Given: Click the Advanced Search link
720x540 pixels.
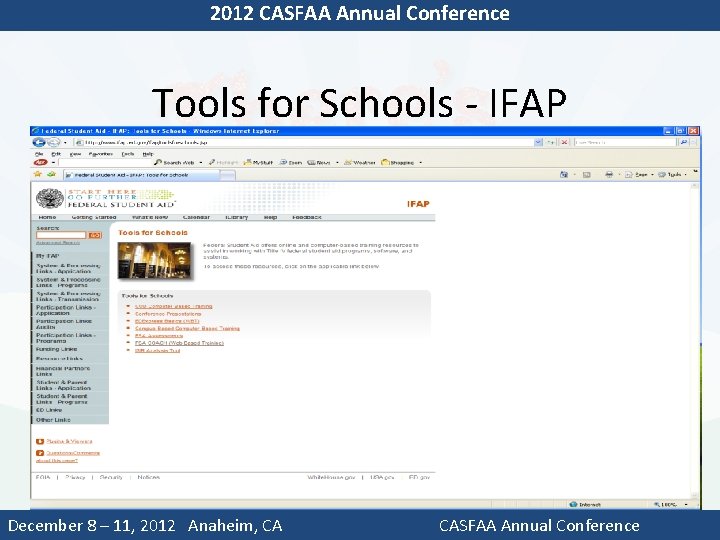Looking at the screenshot, I should pos(58,243).
